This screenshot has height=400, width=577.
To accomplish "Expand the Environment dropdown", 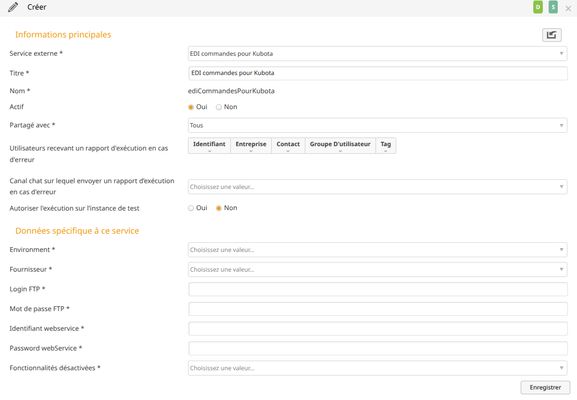I will click(x=378, y=250).
